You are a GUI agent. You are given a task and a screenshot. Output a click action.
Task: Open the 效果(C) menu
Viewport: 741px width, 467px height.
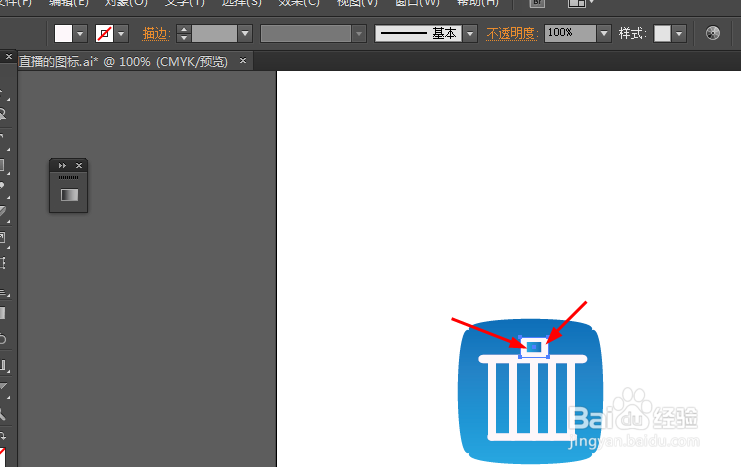point(299,3)
